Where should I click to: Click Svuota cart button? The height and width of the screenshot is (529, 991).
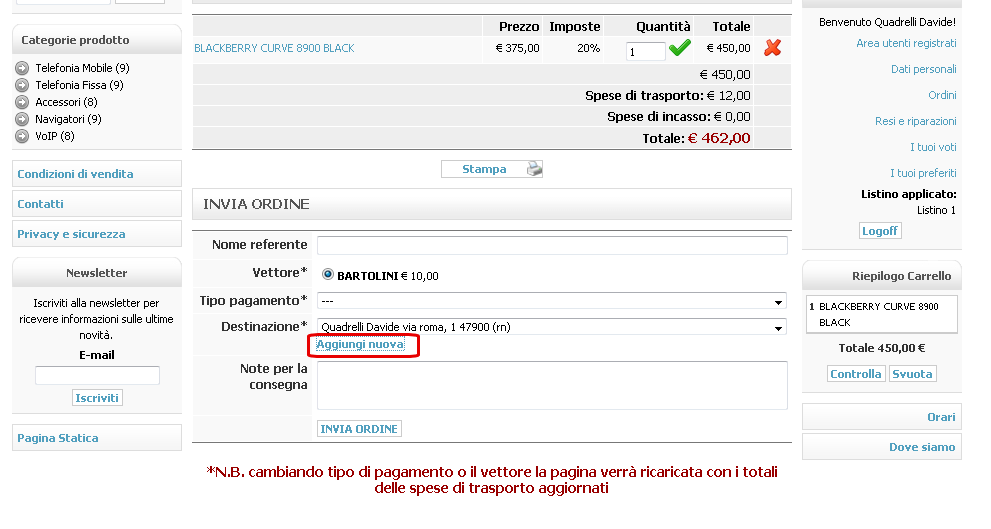(x=912, y=374)
